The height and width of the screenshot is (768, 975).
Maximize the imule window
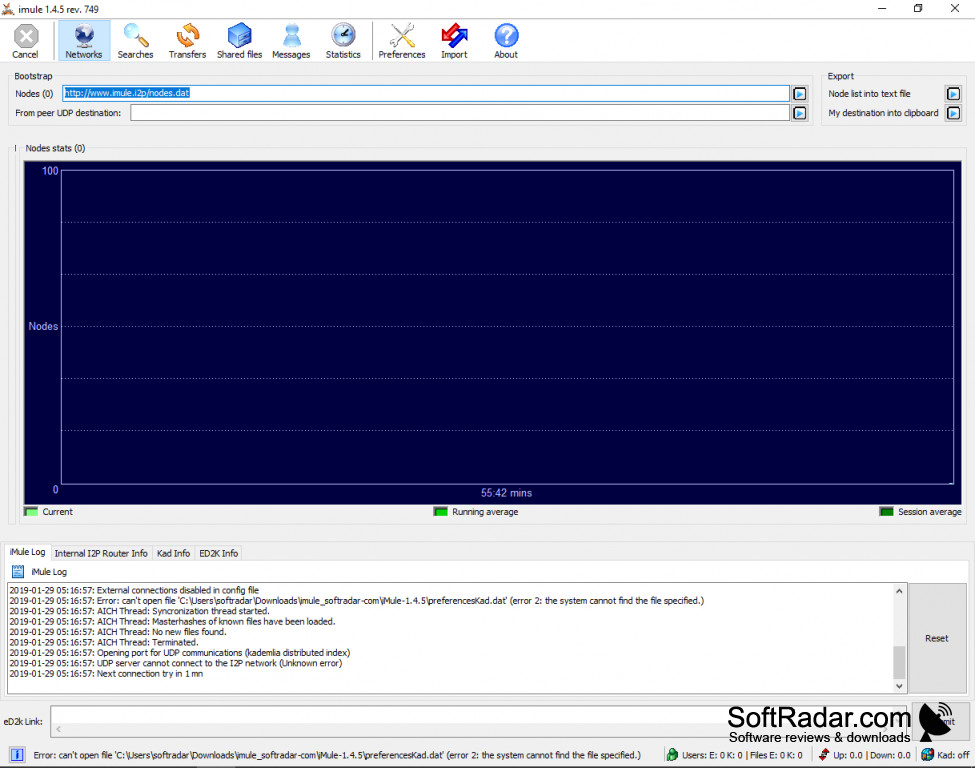[x=918, y=9]
